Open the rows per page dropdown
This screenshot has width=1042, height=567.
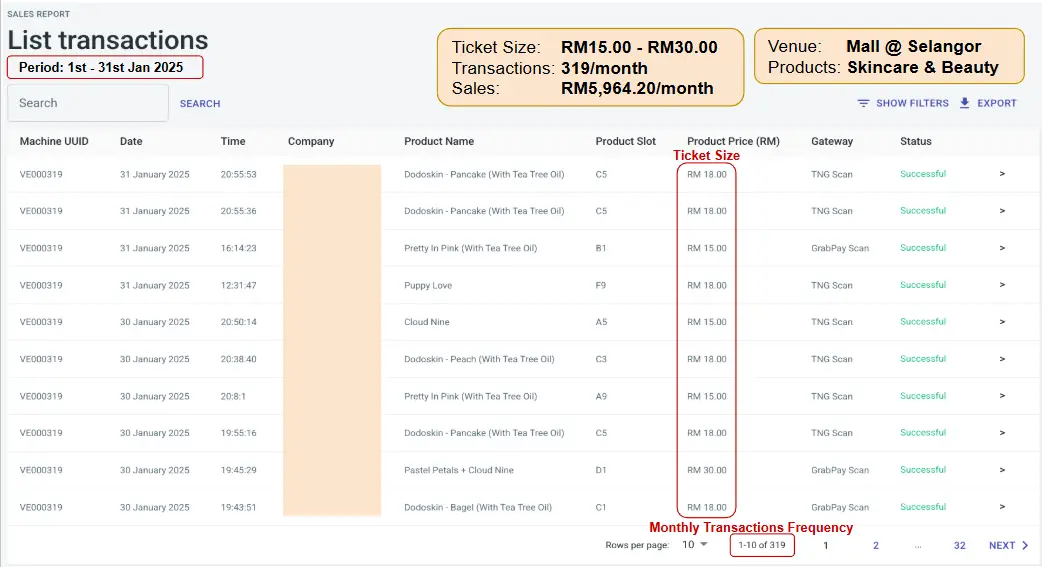click(x=695, y=545)
